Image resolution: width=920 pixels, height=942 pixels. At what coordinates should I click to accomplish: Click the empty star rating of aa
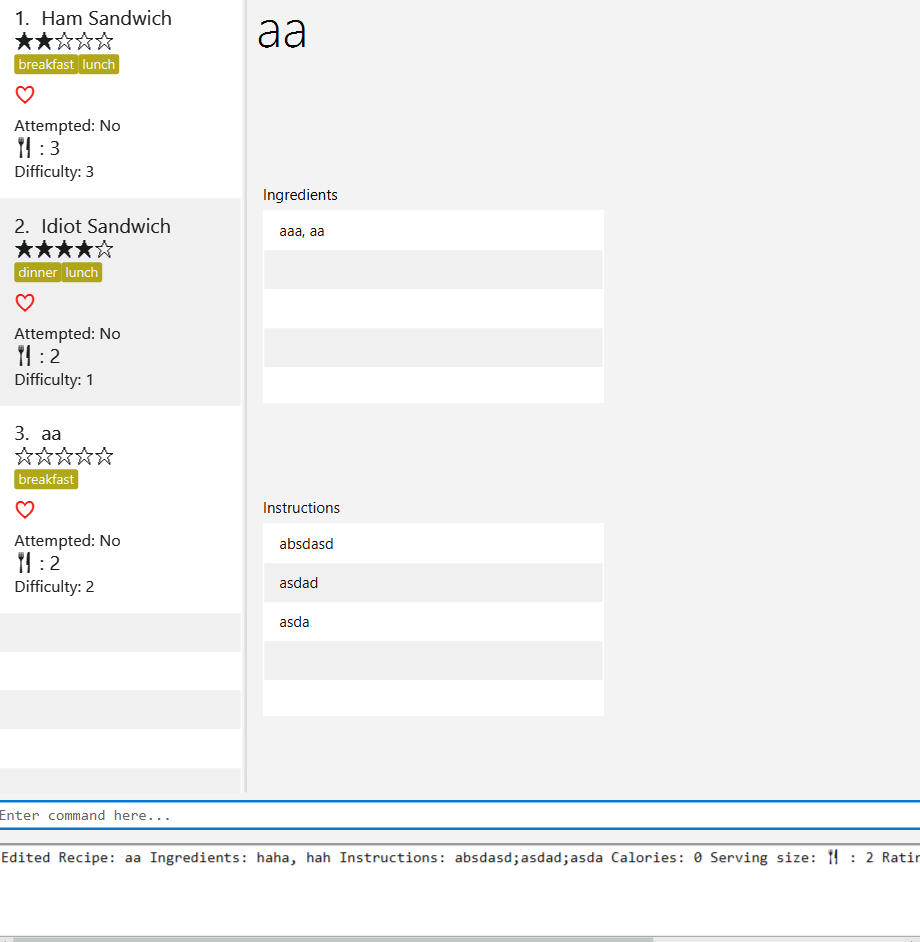point(64,457)
